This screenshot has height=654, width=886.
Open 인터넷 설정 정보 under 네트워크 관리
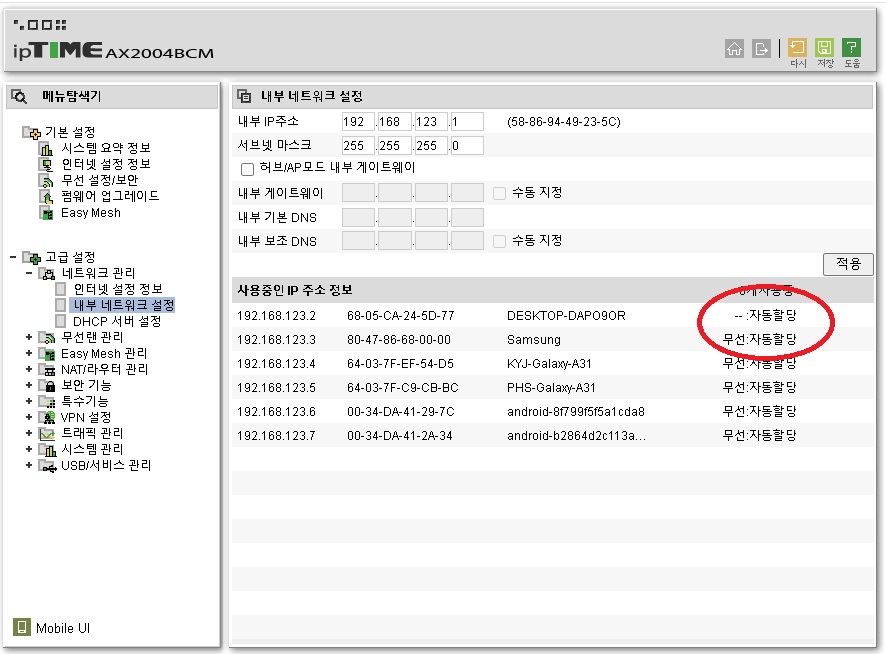(118, 289)
